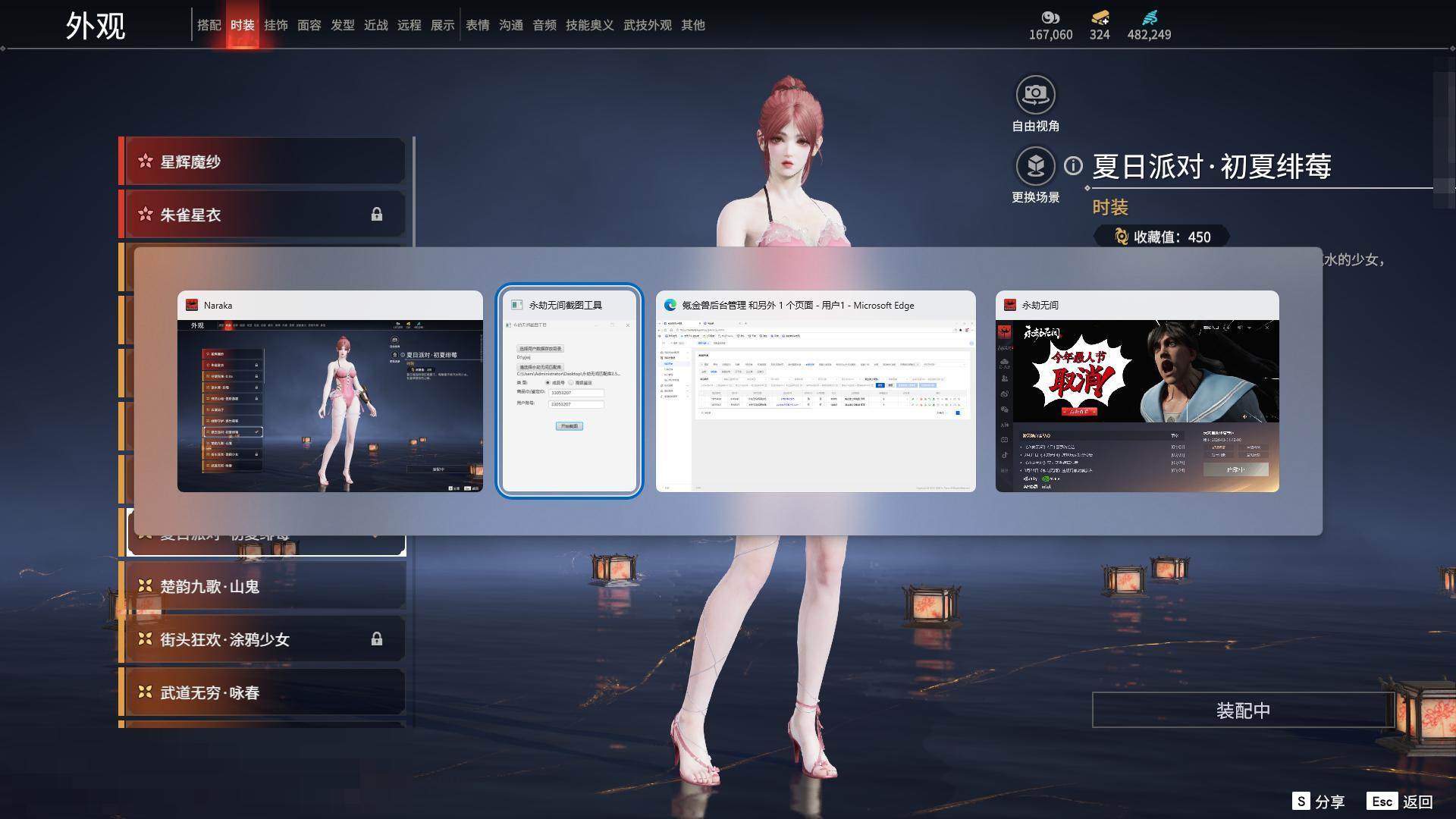The image size is (1456, 819).
Task: Open the 武技外观 tab
Action: click(x=648, y=25)
